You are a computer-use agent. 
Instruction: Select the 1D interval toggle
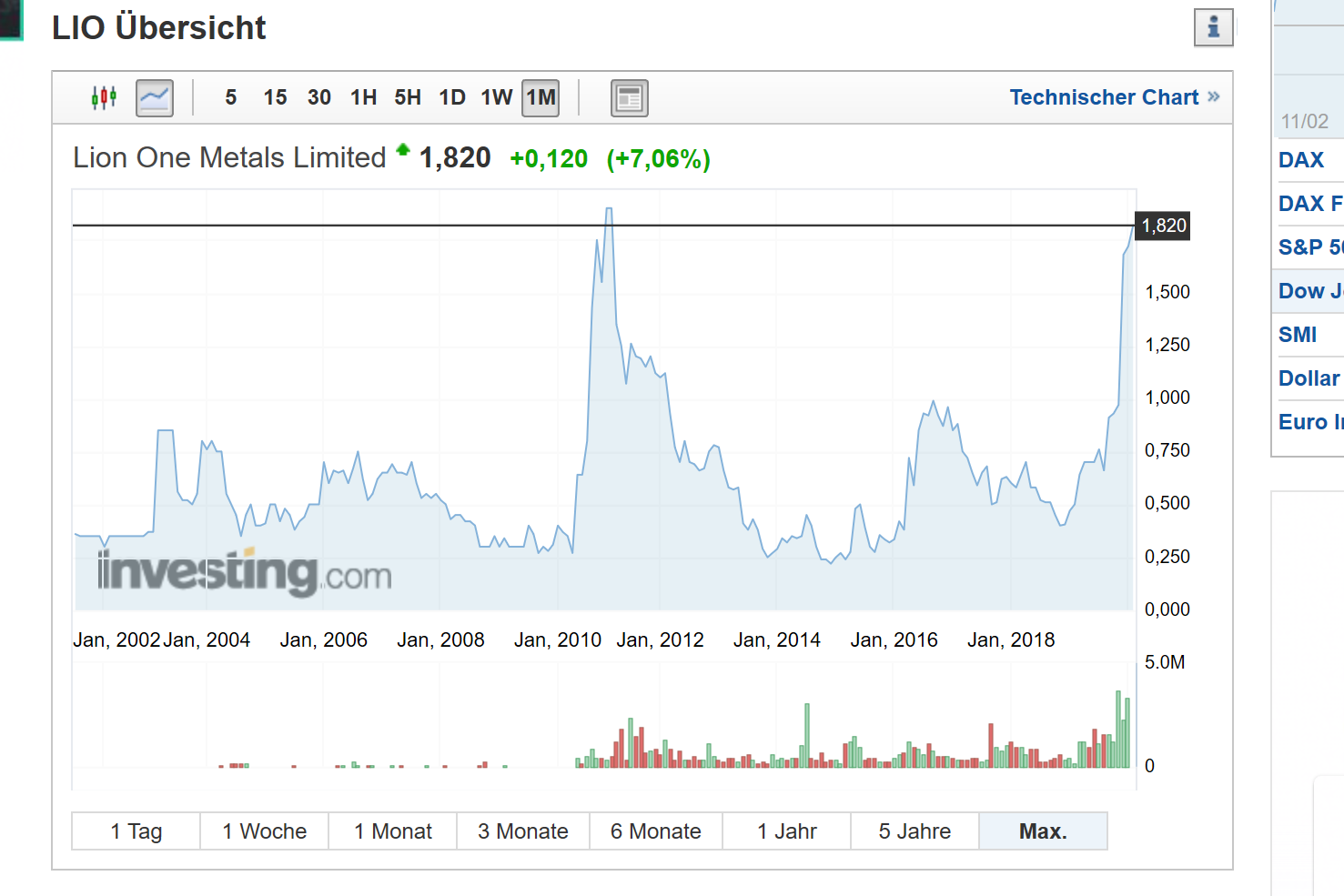pos(452,97)
